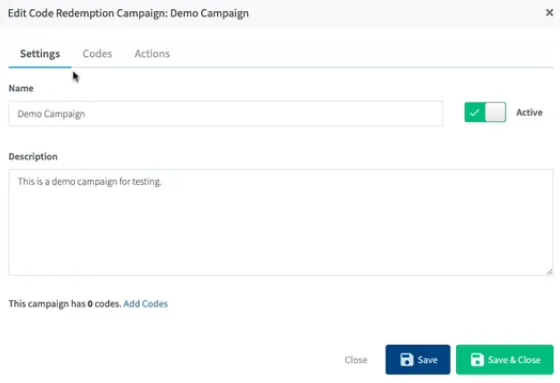
Task: Click the floppy disk icon on the Save button
Action: [x=407, y=359]
